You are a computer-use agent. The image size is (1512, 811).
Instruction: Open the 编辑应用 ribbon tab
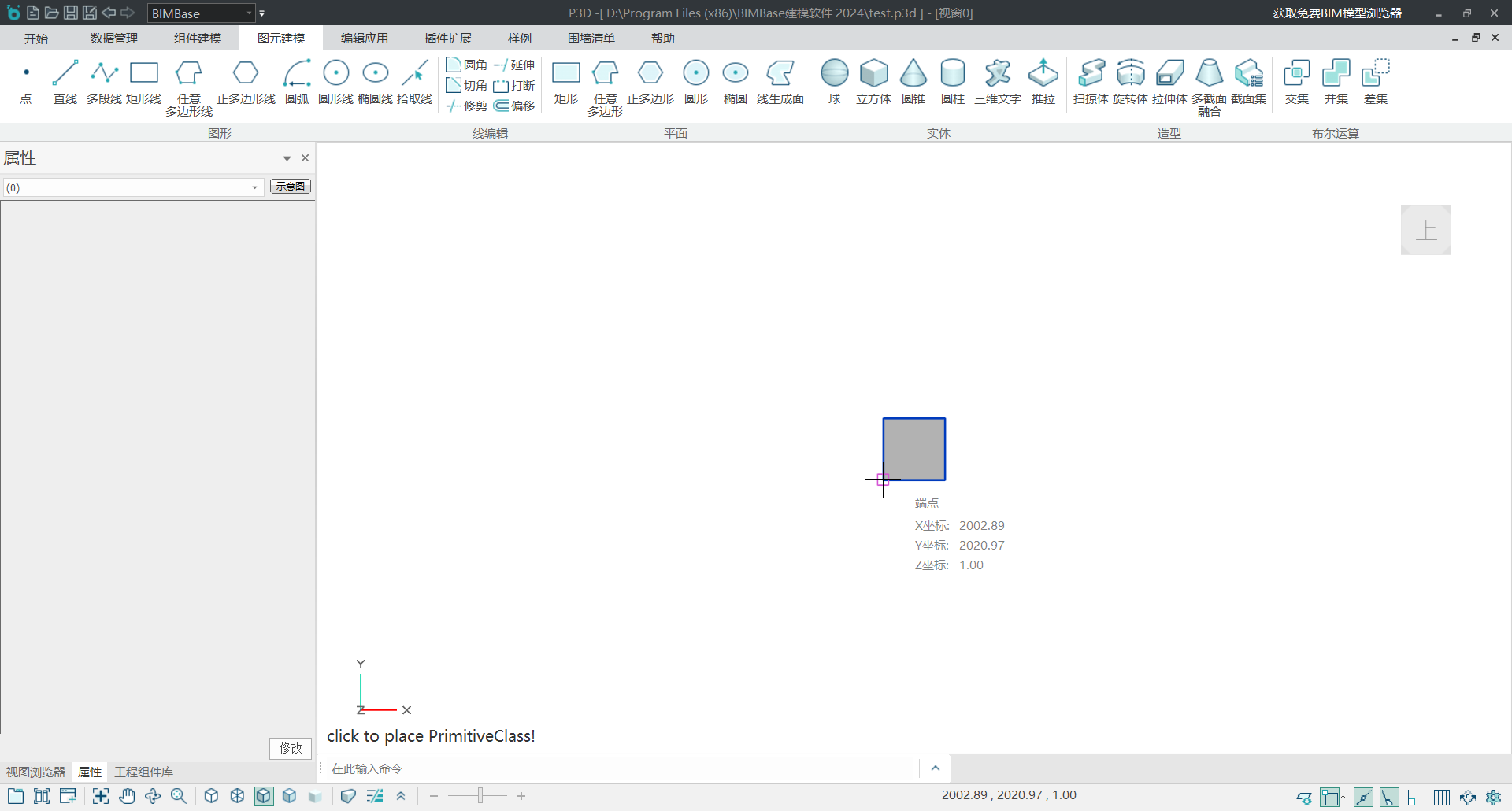click(x=365, y=39)
